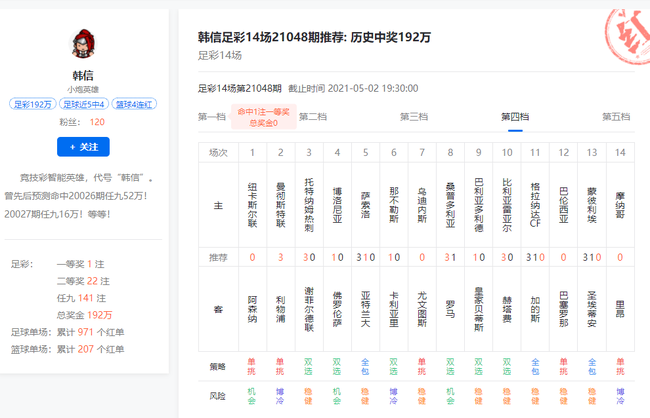Viewport: 650px width, 418px height.
Task: Click home team 蒙彼利埃 in match 13
Action: 592,205
